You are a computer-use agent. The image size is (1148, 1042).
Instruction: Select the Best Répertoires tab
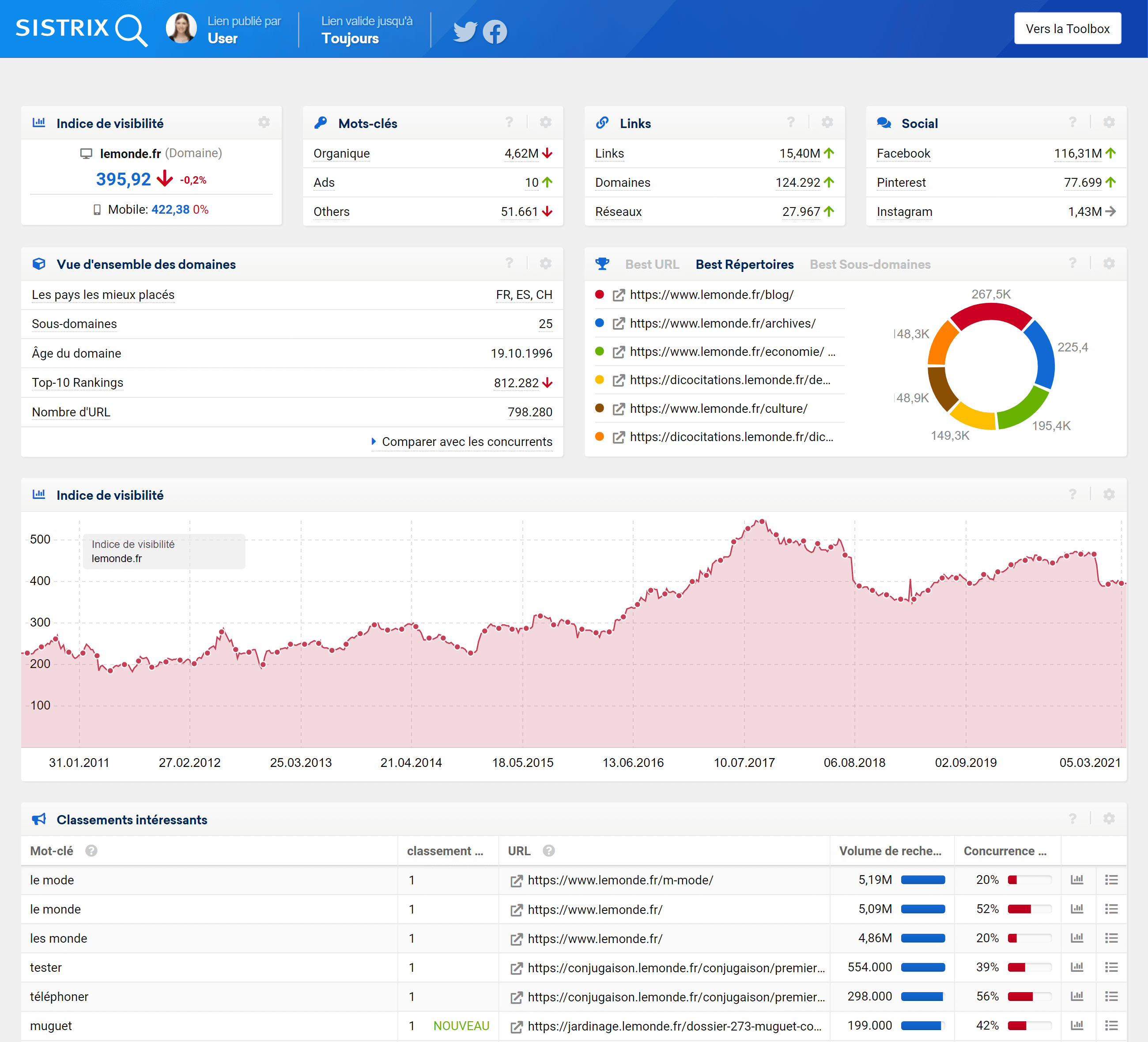click(x=744, y=264)
